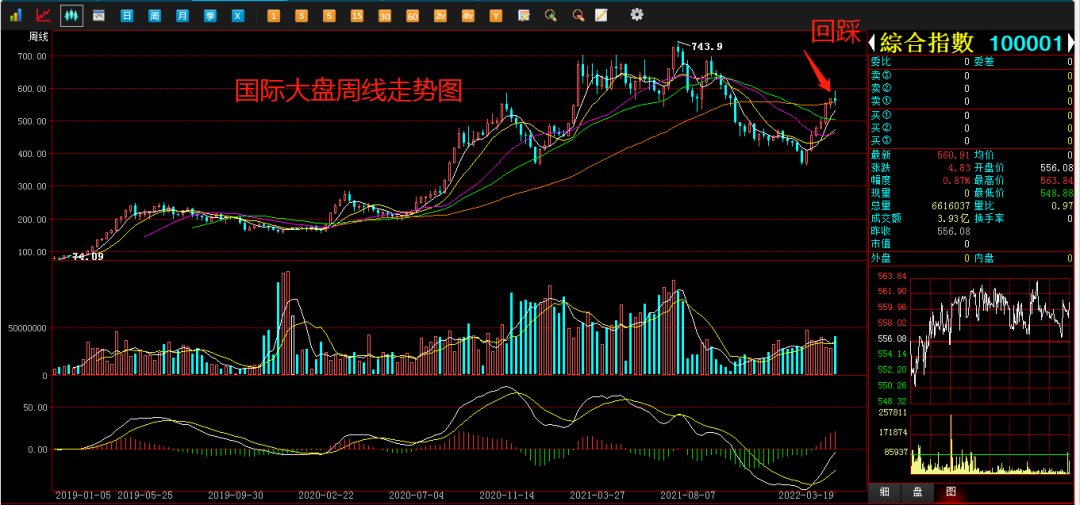The image size is (1080, 505).
Task: Switch to quarterly period (季)
Action: [209, 14]
